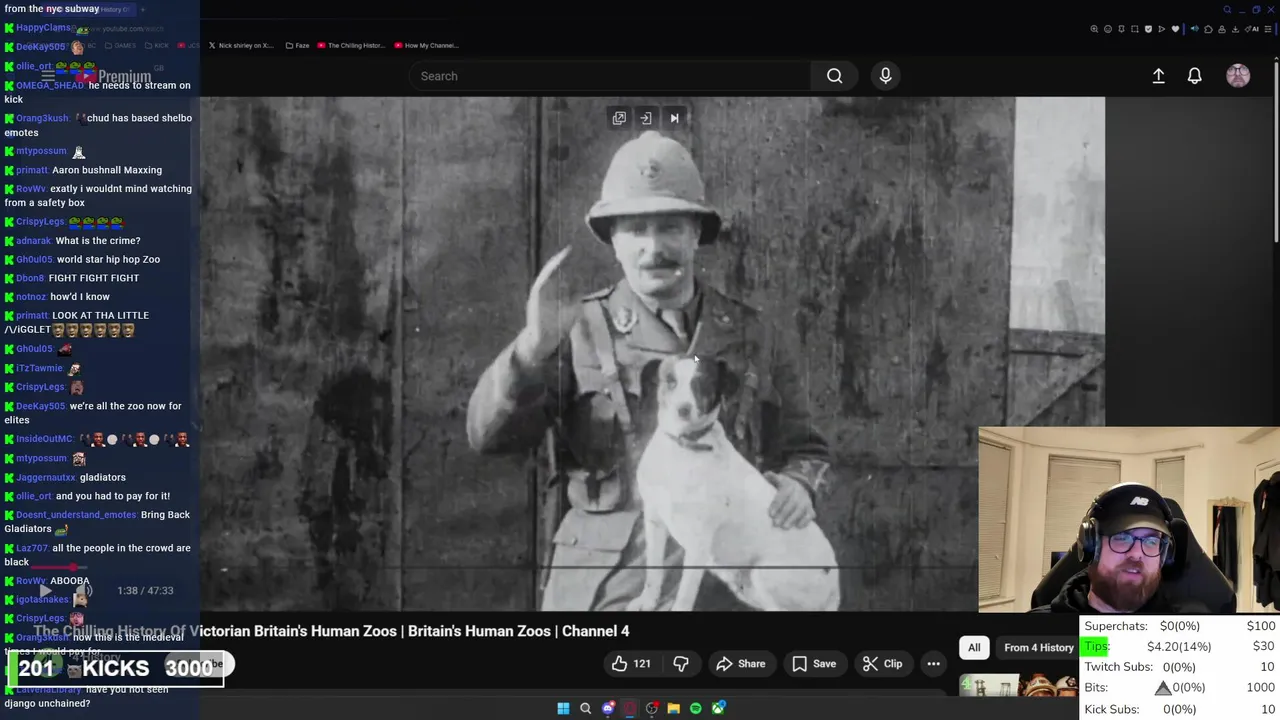The width and height of the screenshot is (1280, 720).
Task: Click the YouTube search magnifier button
Action: tap(834, 76)
